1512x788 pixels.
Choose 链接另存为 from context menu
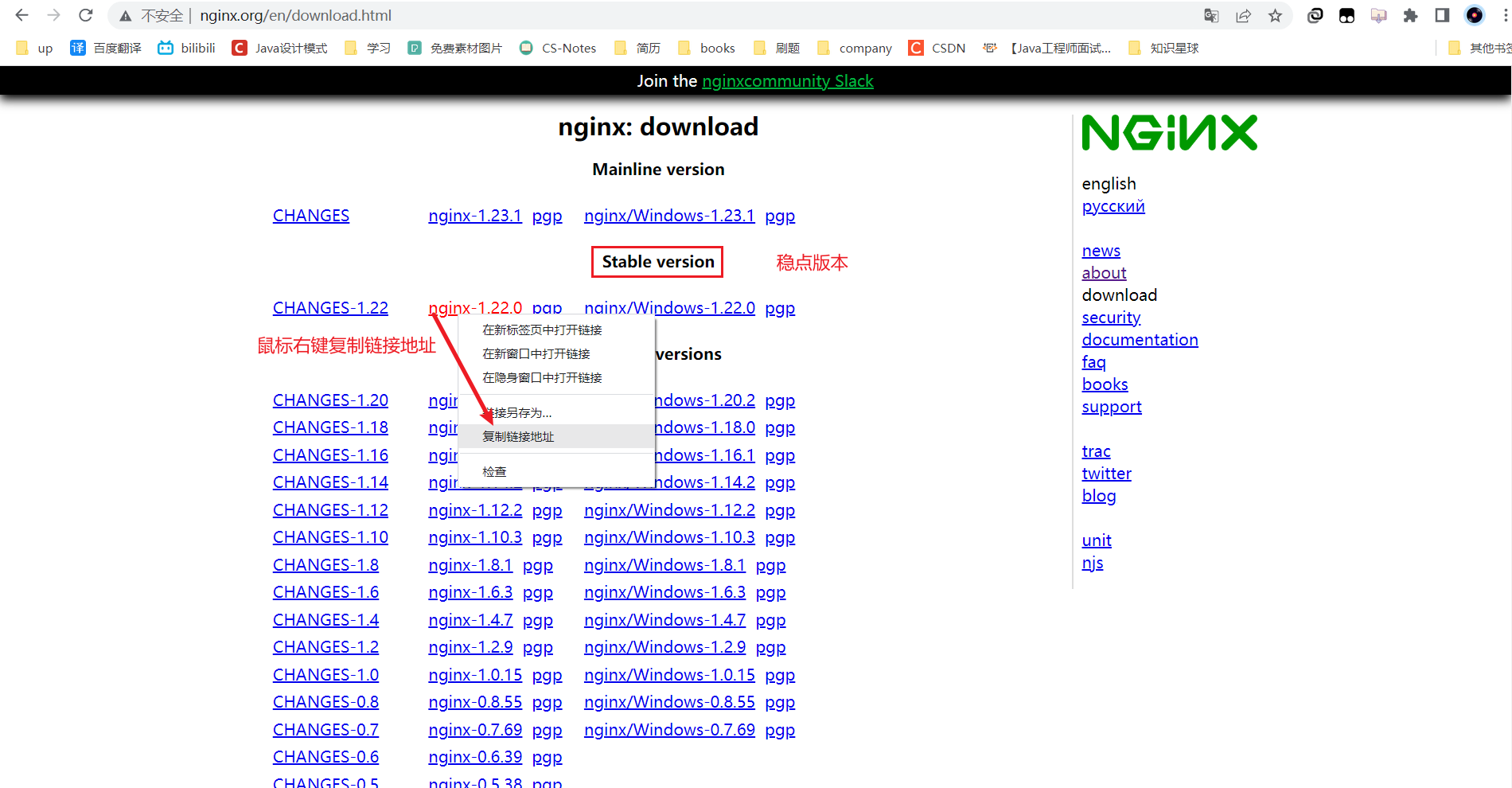point(556,413)
